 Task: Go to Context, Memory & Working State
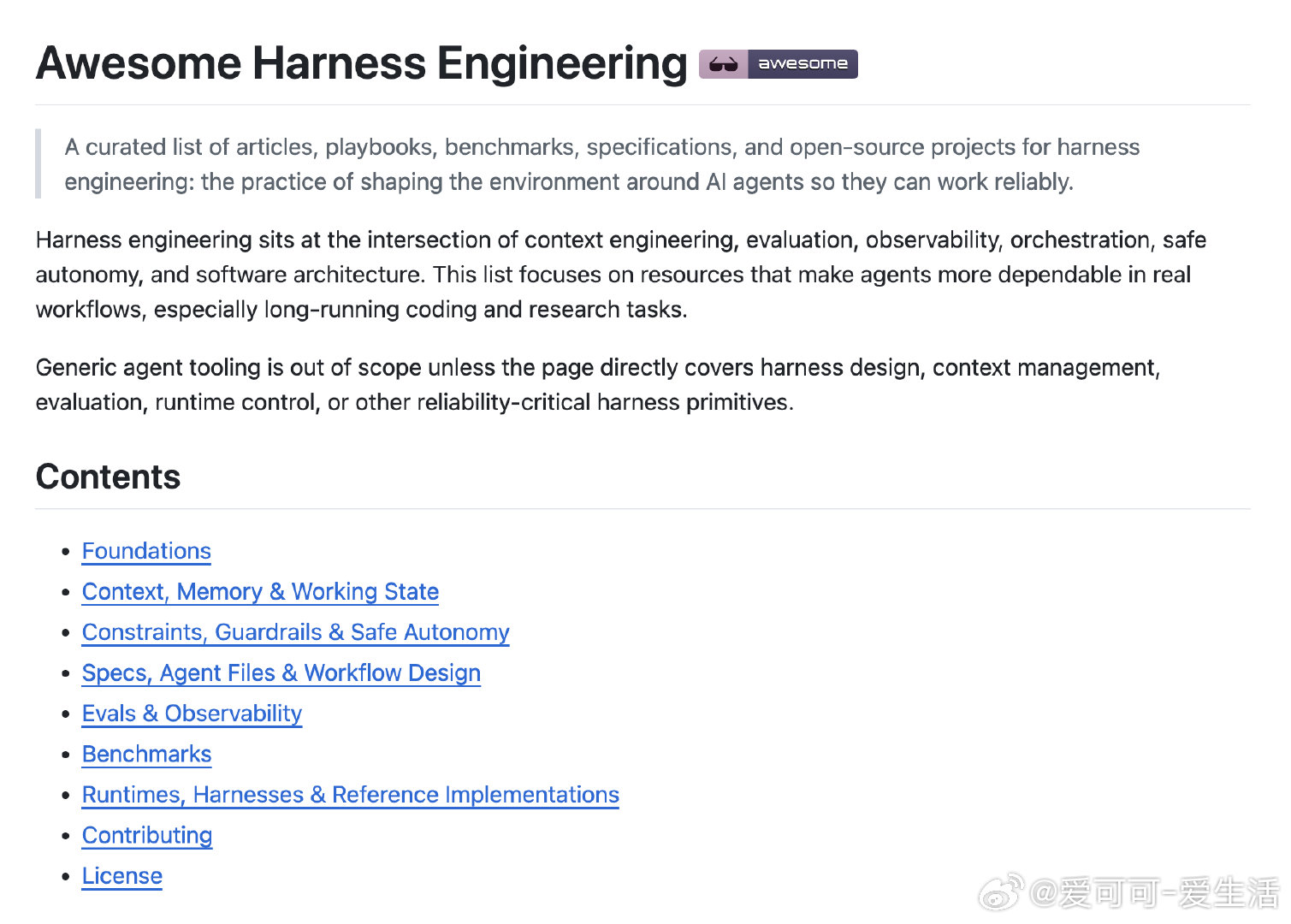260,592
